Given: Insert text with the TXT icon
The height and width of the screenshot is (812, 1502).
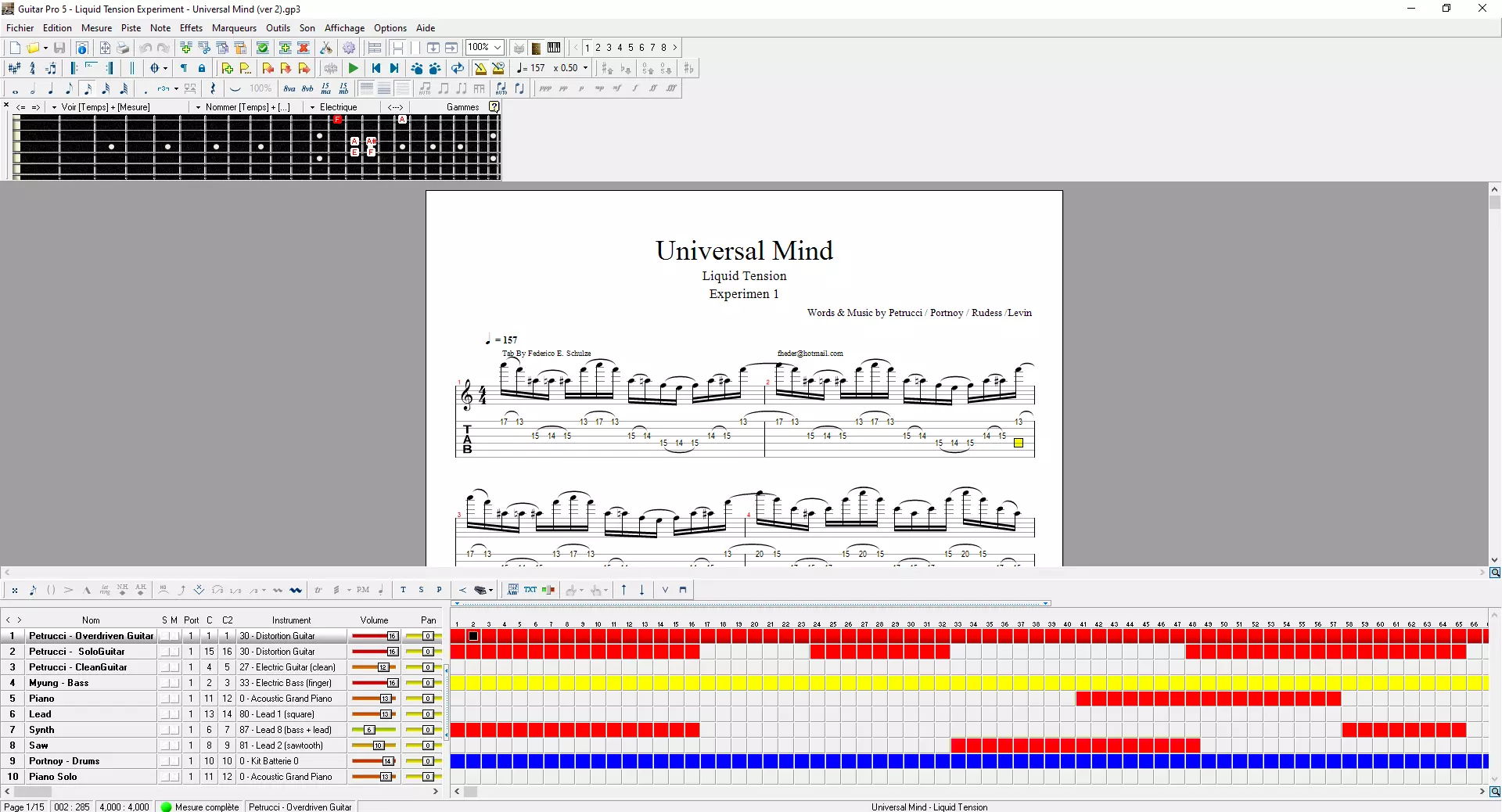Looking at the screenshot, I should (x=530, y=590).
